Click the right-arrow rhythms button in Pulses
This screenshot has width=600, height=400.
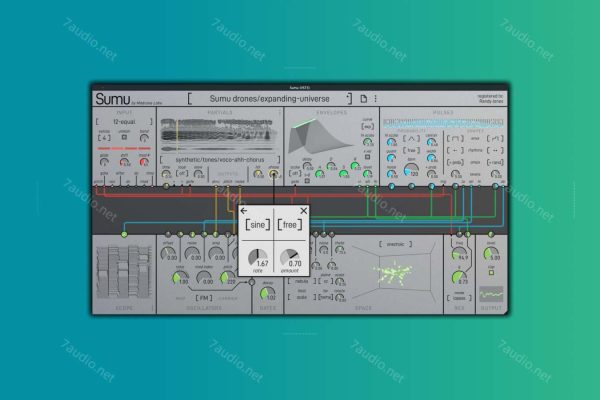point(495,150)
